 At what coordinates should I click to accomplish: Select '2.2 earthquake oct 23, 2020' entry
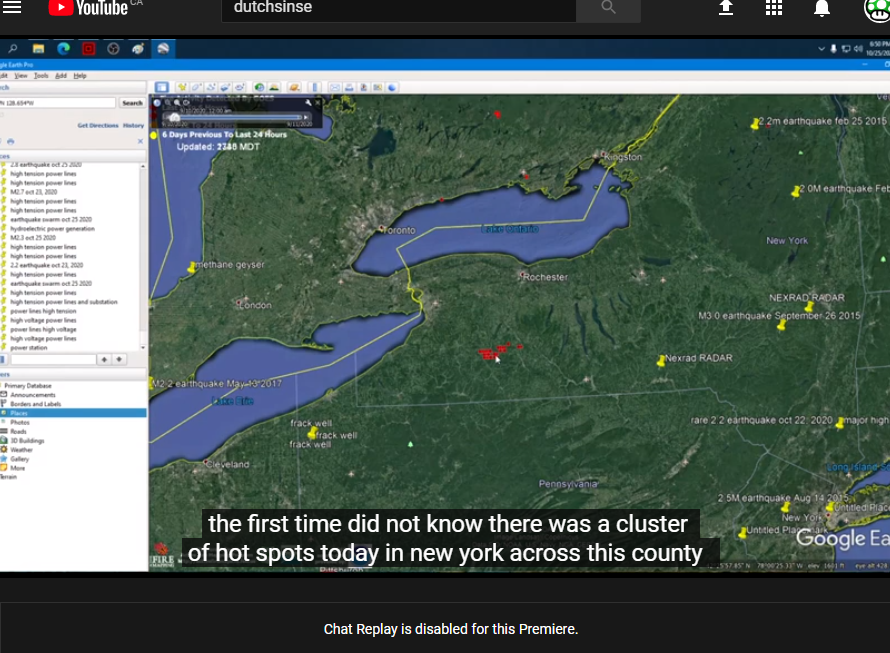pos(47,265)
